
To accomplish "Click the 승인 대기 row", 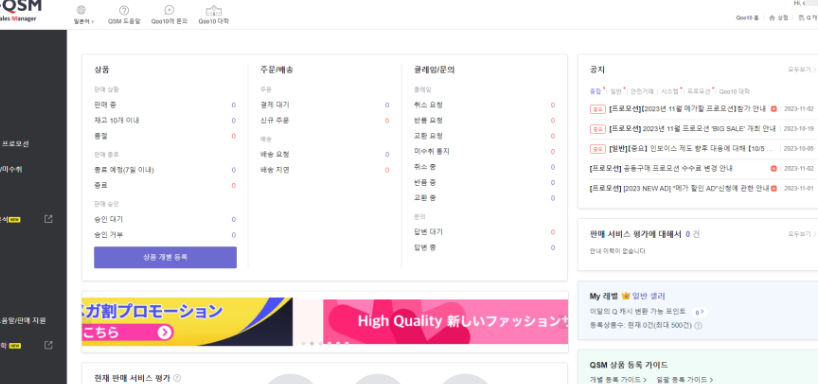I will pos(165,219).
